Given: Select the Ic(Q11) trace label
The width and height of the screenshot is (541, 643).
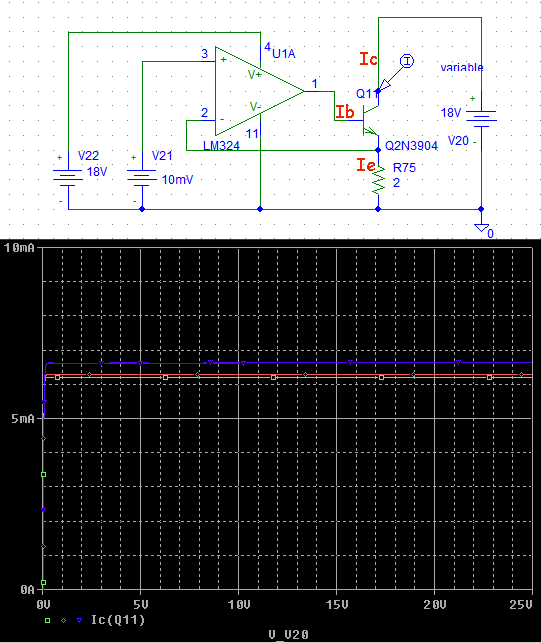Looking at the screenshot, I should click(118, 620).
